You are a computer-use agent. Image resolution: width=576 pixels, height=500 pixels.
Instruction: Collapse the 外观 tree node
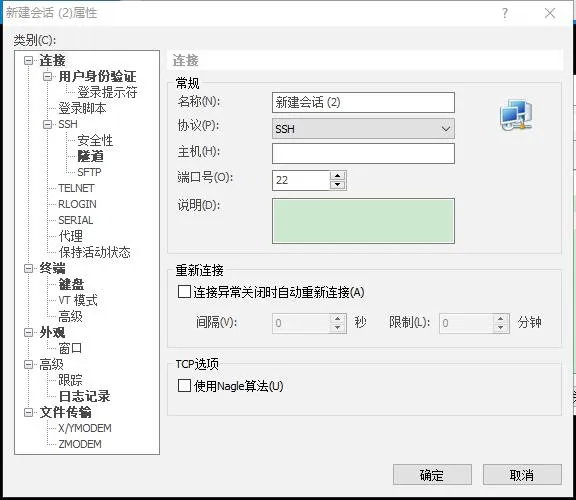point(29,332)
